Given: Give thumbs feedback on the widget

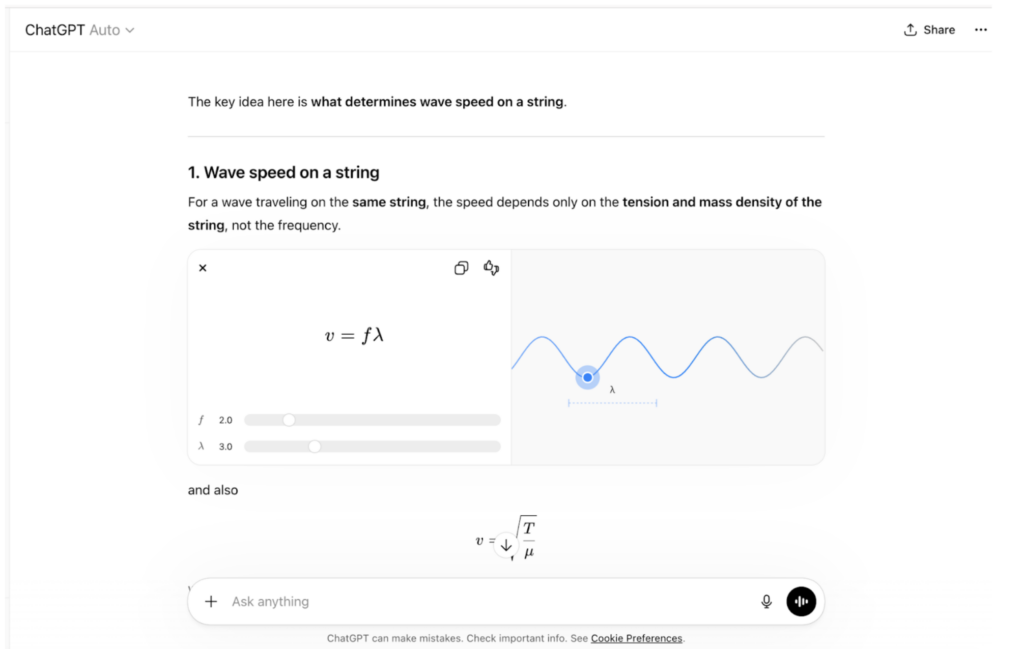Looking at the screenshot, I should coord(491,268).
